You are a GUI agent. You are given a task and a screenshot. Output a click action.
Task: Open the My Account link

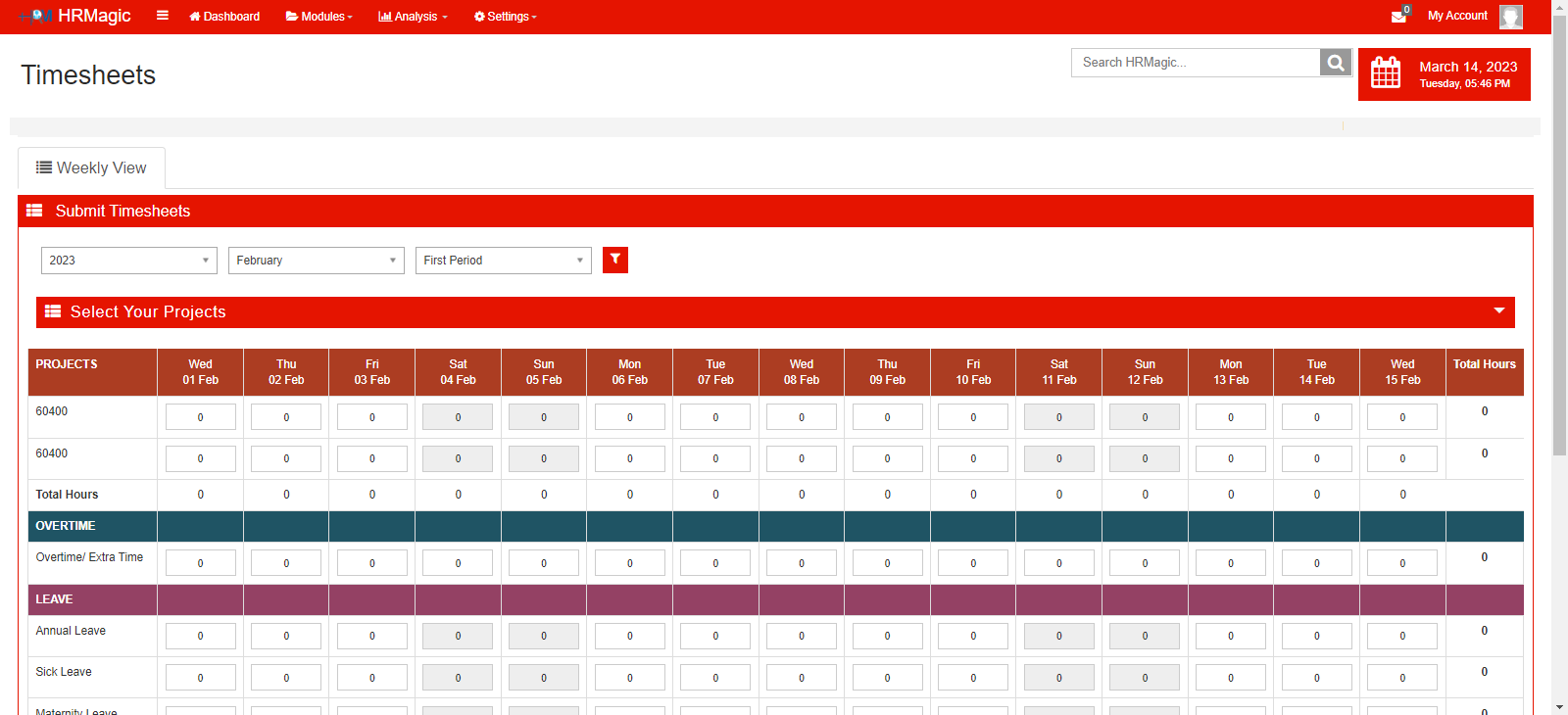[x=1457, y=16]
